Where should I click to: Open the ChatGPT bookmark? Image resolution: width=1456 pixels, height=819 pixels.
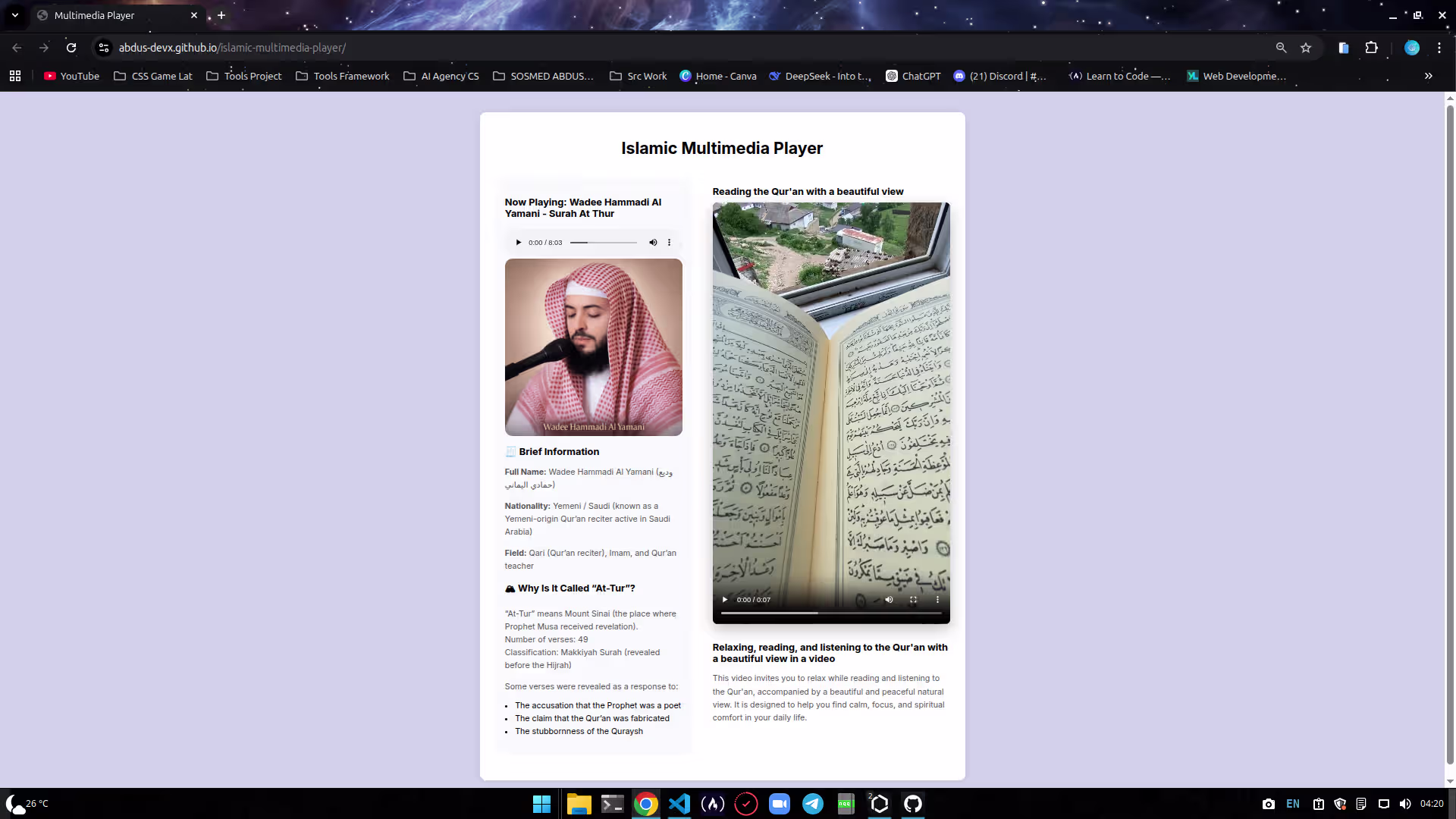coord(913,76)
